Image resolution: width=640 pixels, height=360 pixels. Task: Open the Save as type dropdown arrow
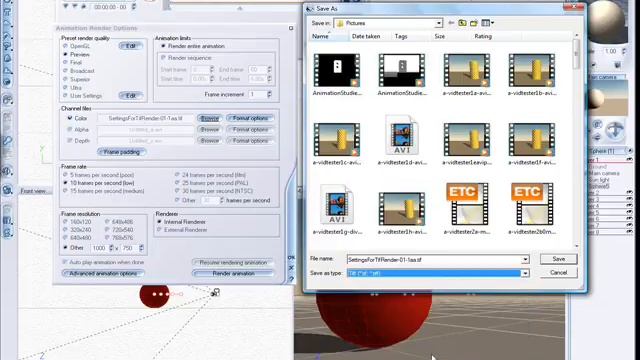click(x=525, y=273)
